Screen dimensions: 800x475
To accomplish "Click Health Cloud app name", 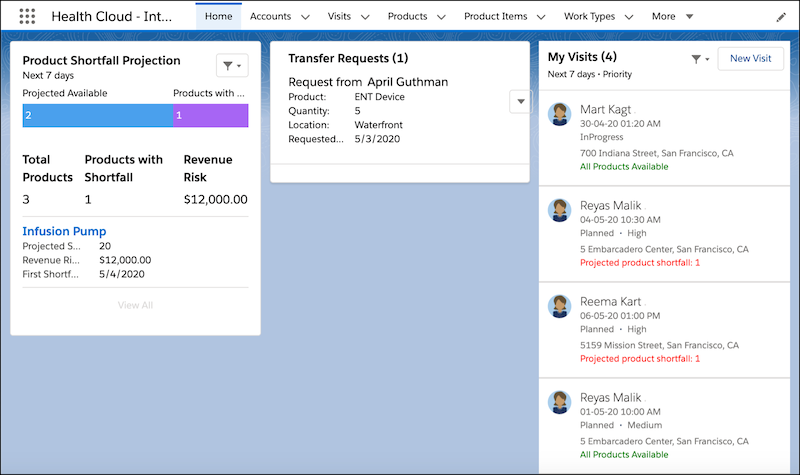I will 111,16.
